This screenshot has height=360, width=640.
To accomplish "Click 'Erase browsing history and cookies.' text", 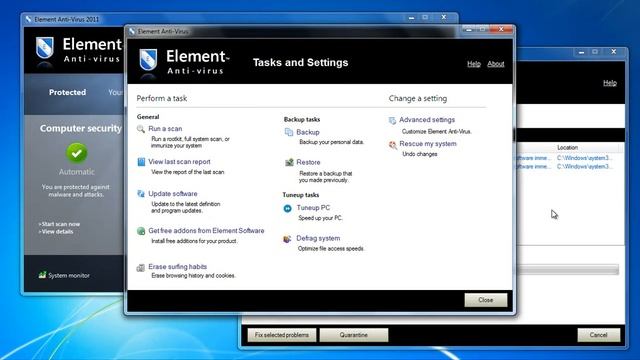I will (193, 276).
